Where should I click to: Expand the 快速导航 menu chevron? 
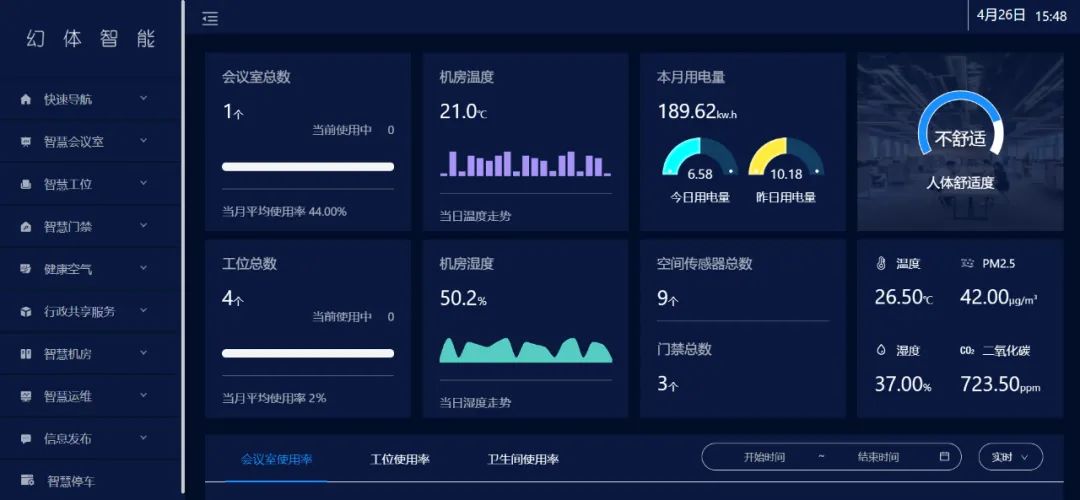click(143, 98)
